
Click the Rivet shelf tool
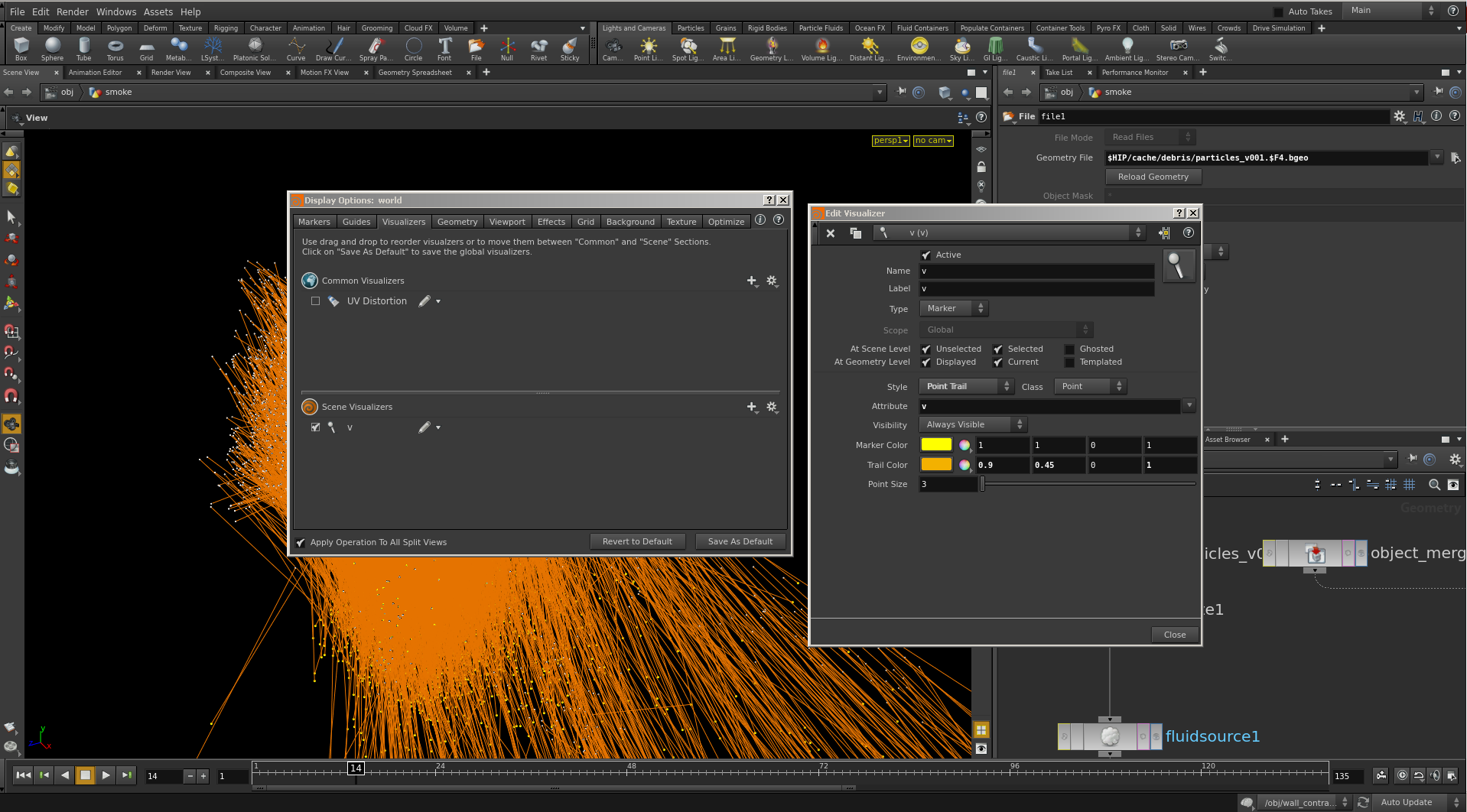click(539, 49)
